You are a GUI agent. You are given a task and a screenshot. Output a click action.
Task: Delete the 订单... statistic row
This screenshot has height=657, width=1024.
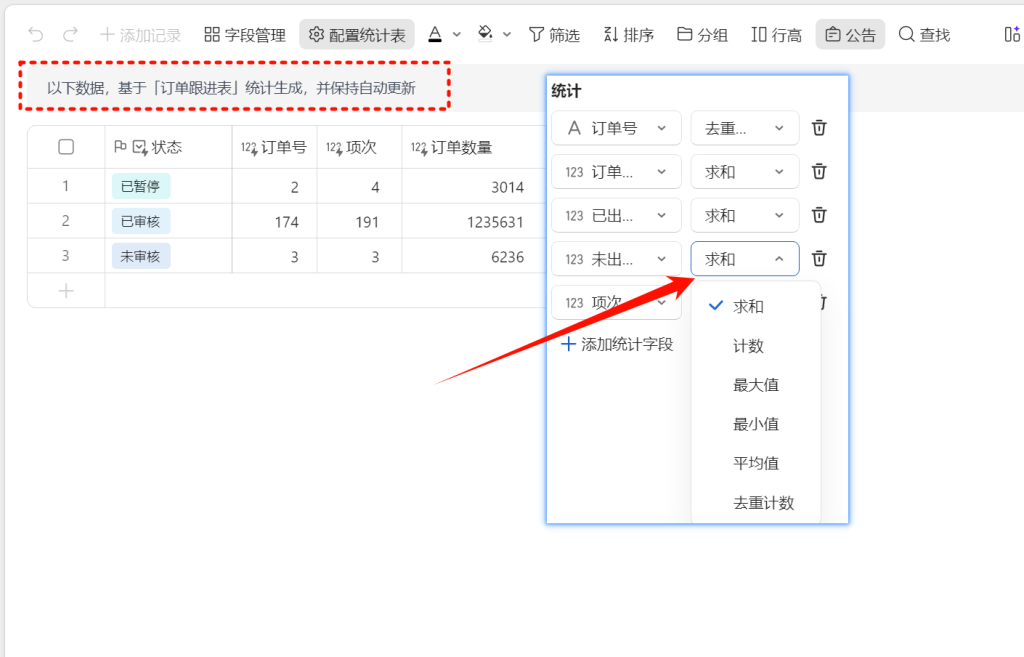coord(819,172)
